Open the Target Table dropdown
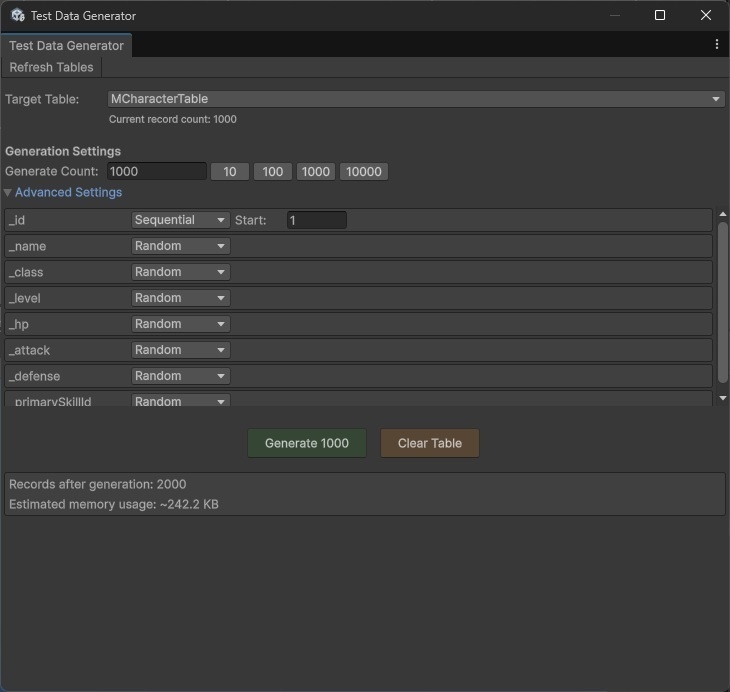This screenshot has height=692, width=730. pos(416,99)
